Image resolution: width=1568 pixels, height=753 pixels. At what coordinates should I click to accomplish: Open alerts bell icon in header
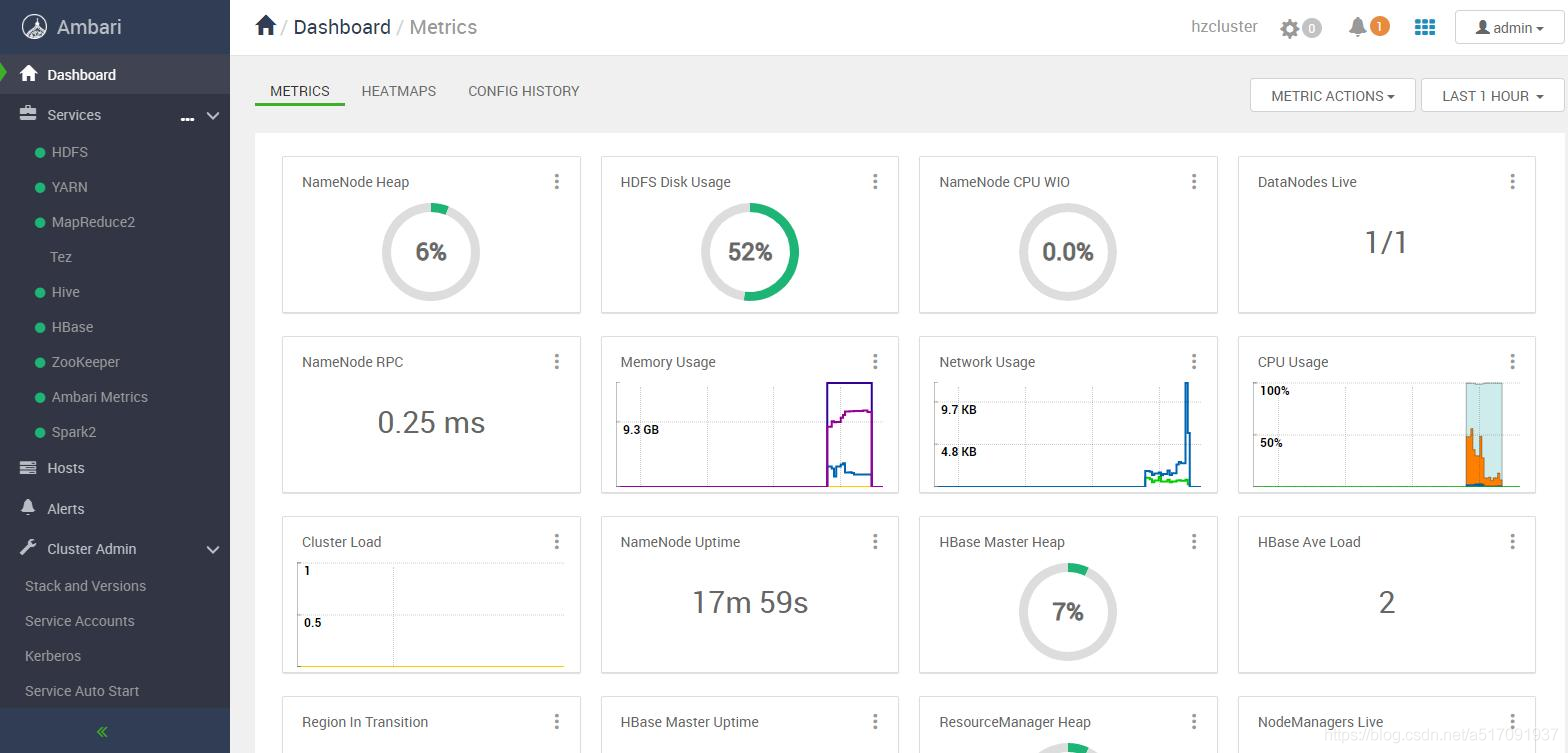pos(1357,27)
